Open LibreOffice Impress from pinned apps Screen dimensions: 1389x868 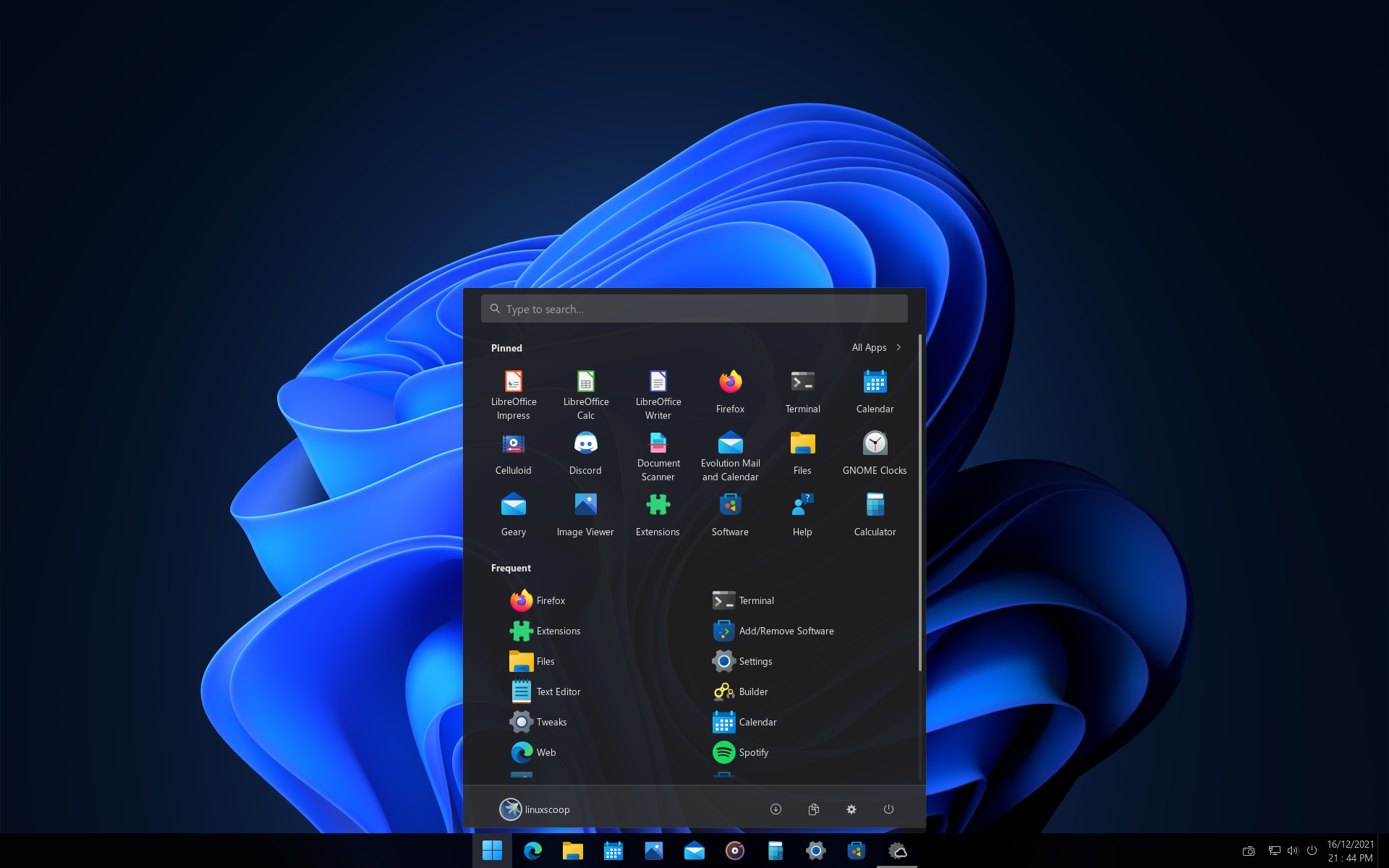[x=514, y=395]
